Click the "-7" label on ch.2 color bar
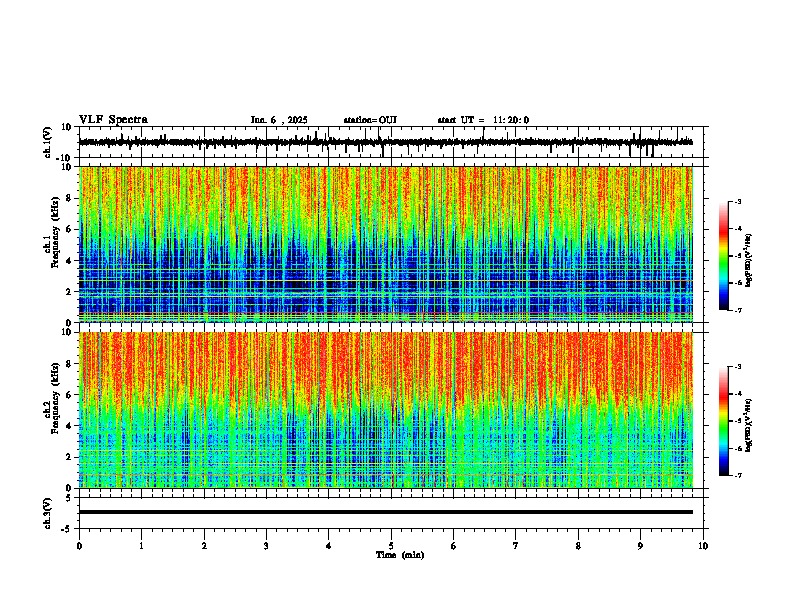This screenshot has width=792, height=612. pyautogui.click(x=737, y=475)
